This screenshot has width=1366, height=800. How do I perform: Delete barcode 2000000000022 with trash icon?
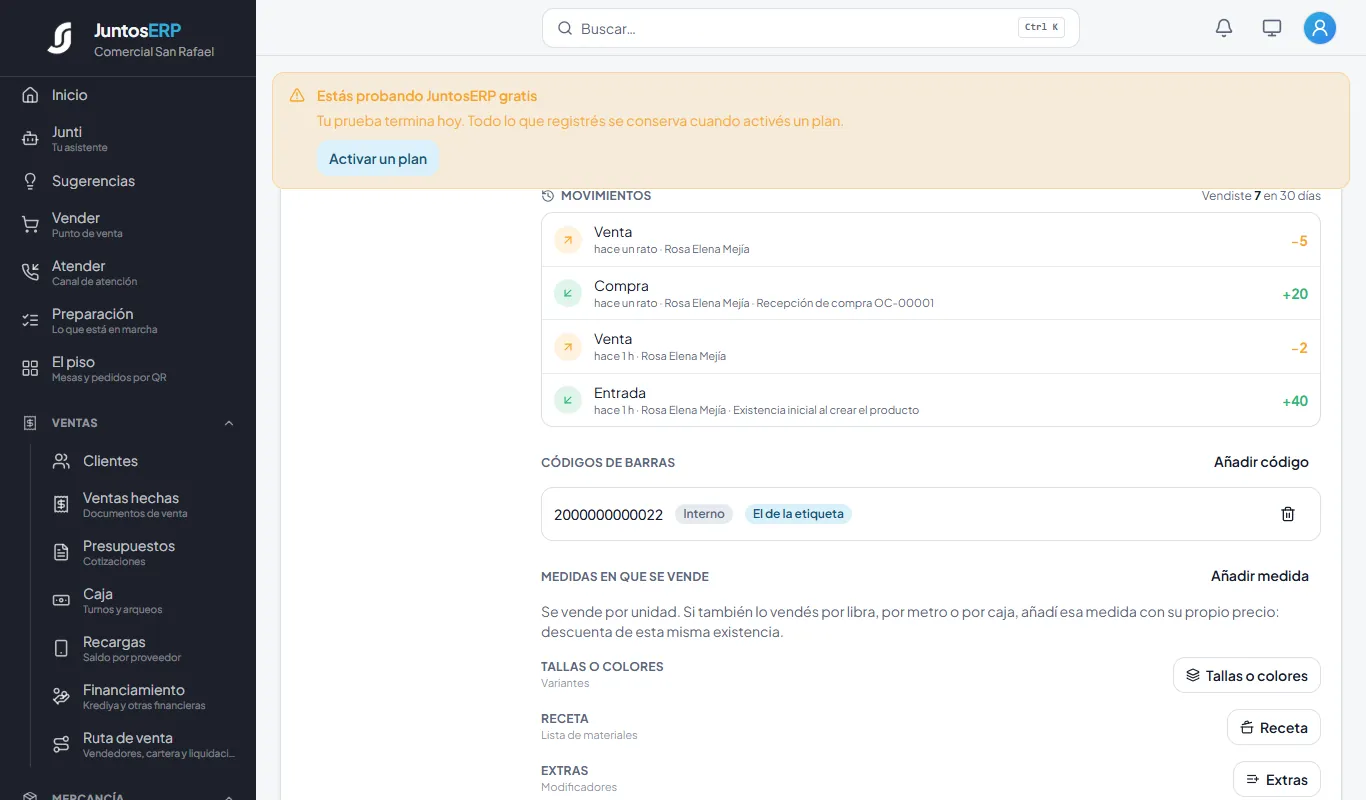1288,514
